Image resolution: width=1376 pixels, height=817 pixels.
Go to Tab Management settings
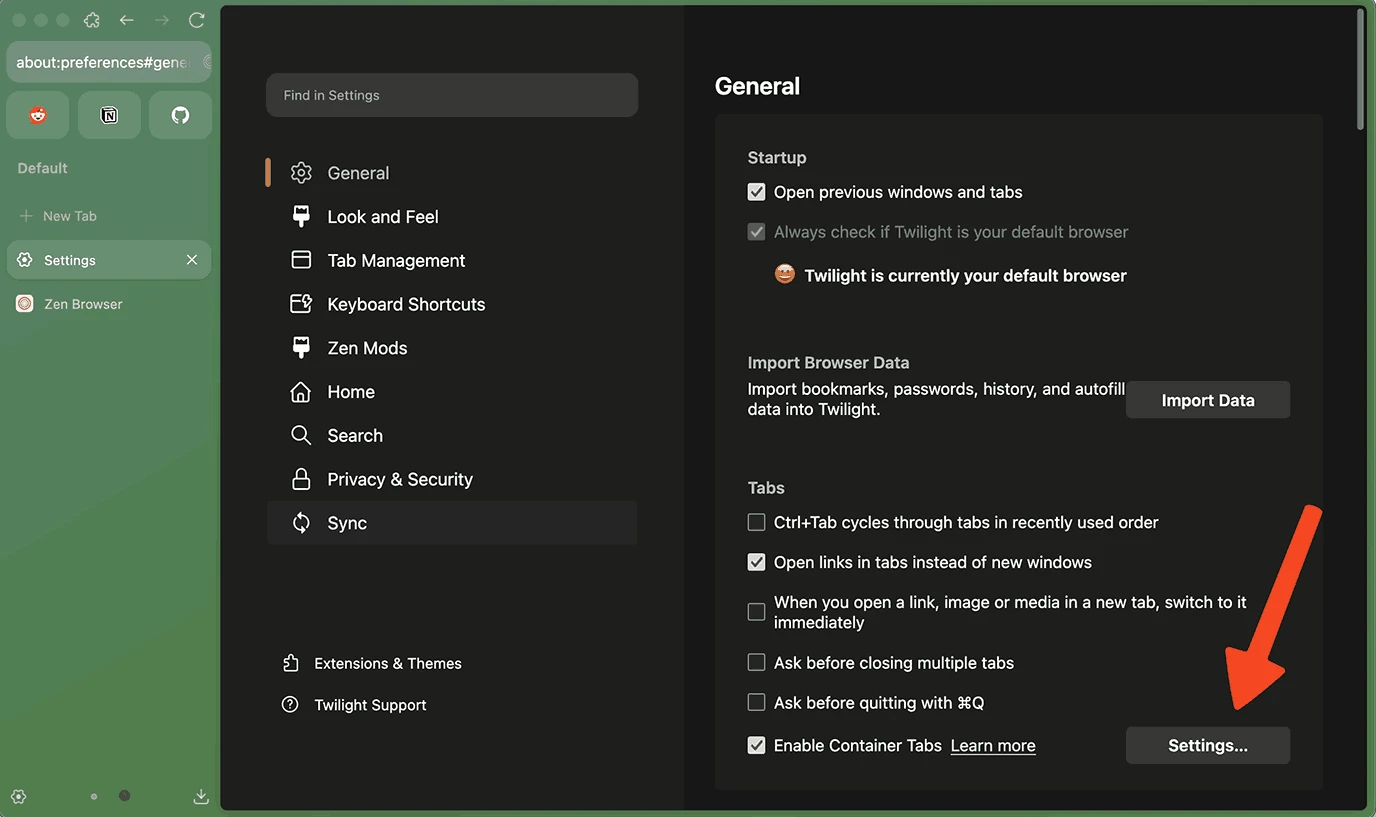[x=452, y=260]
